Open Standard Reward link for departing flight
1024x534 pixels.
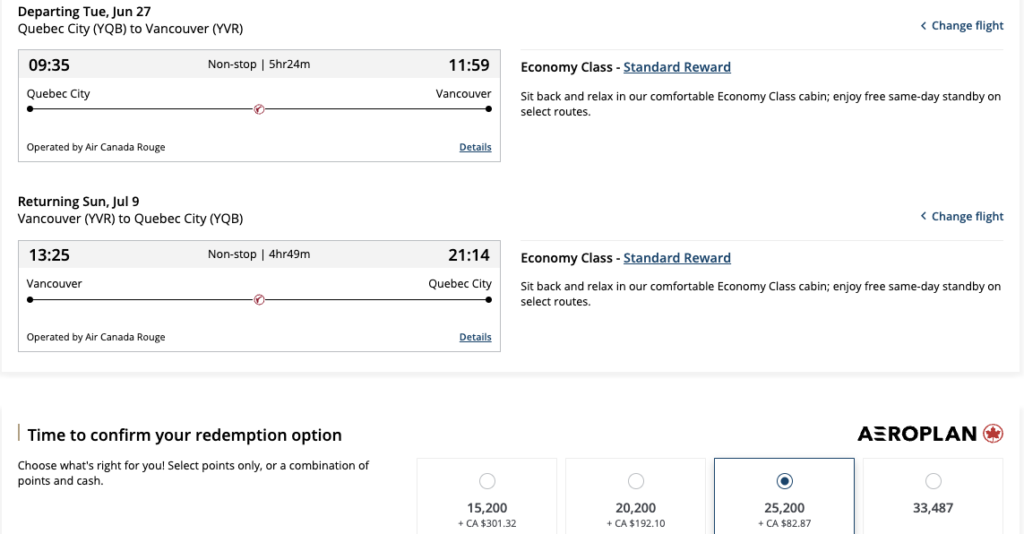[677, 67]
